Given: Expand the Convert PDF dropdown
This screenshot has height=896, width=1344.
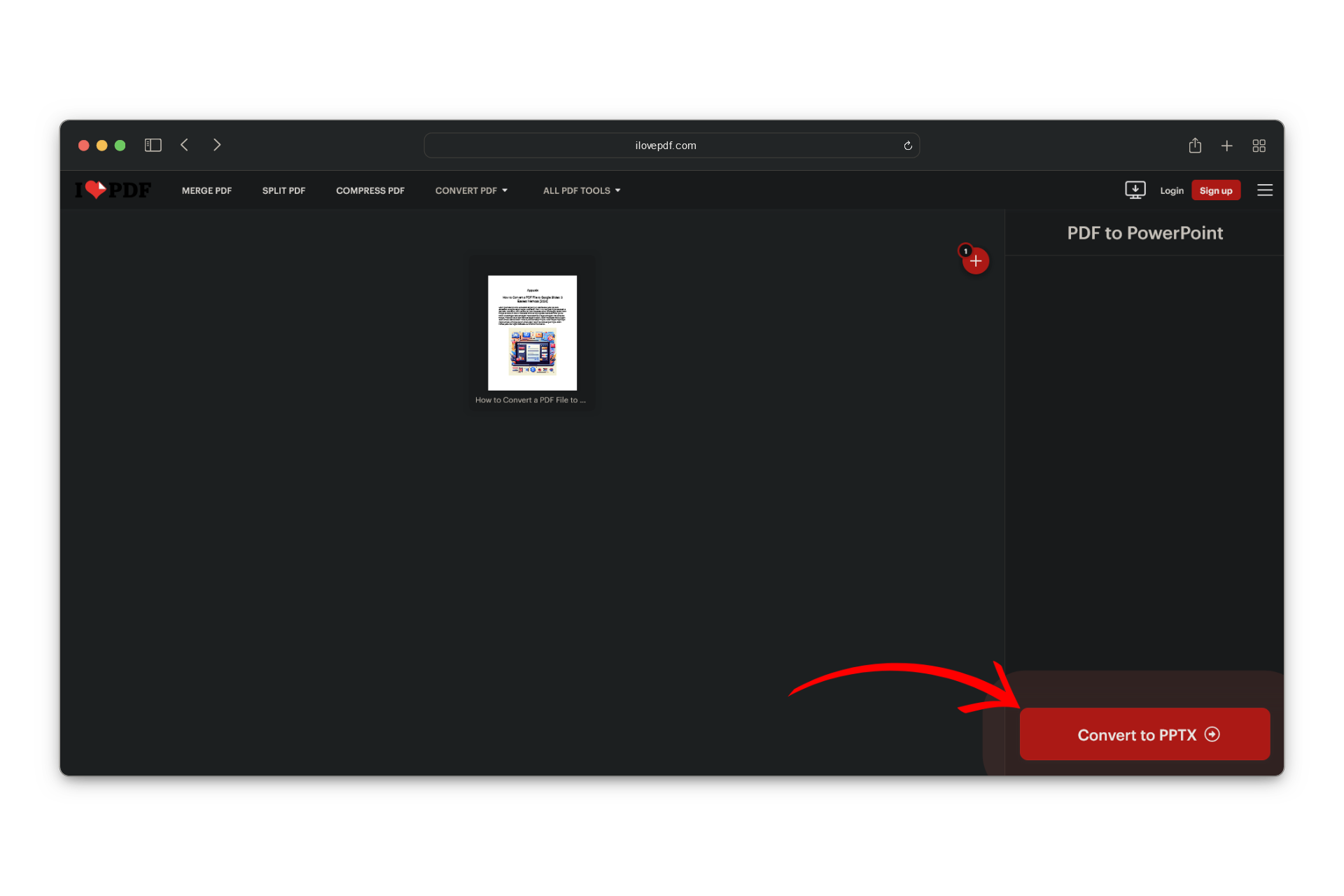Looking at the screenshot, I should pyautogui.click(x=471, y=190).
